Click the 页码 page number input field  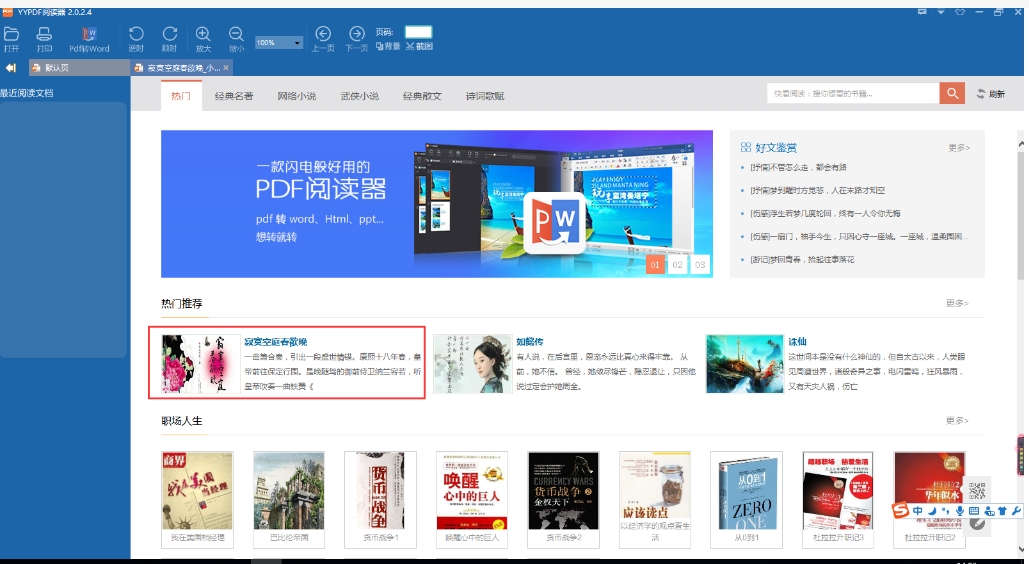point(418,32)
